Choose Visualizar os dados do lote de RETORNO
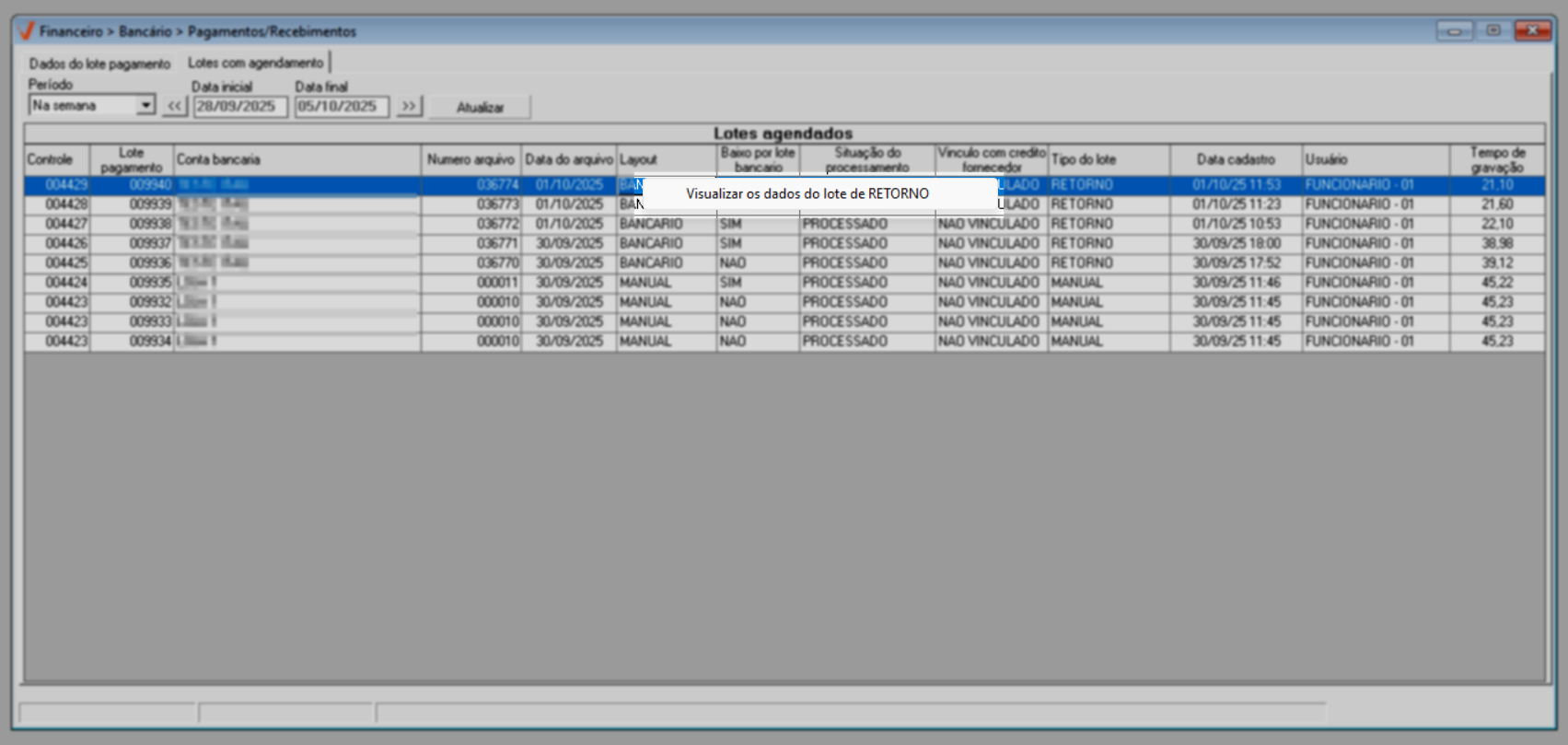 [807, 194]
